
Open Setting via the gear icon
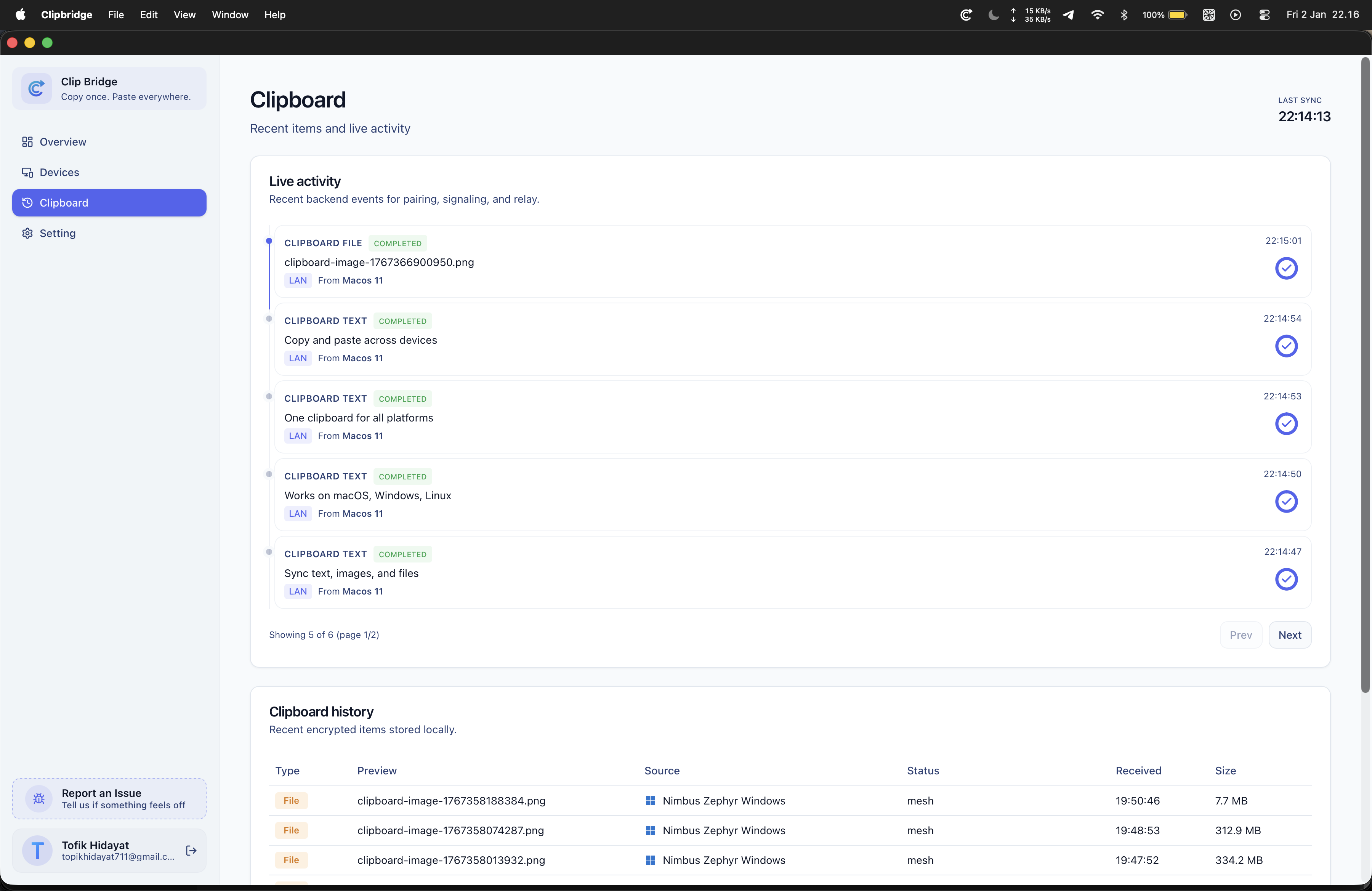27,233
